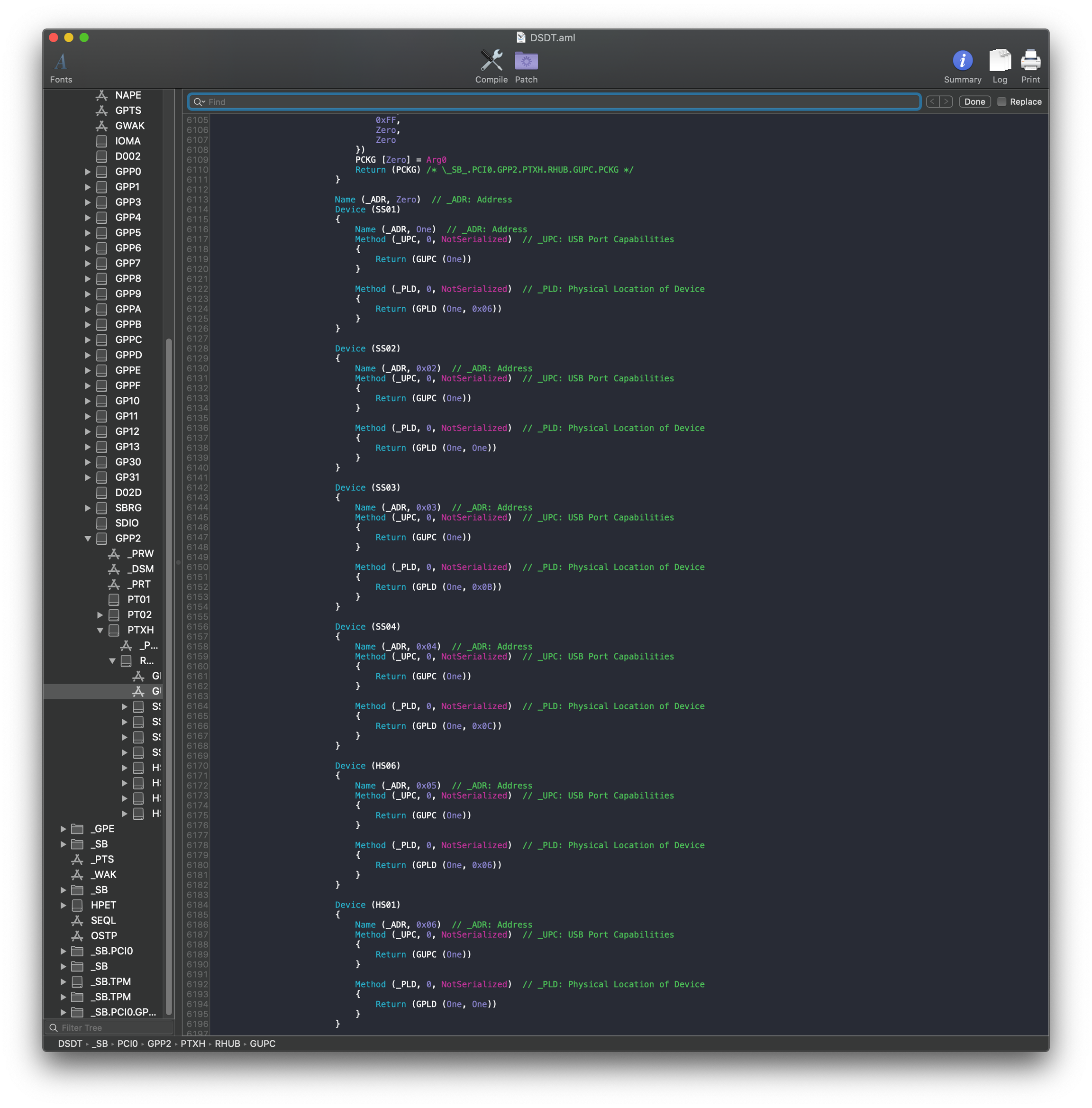Image resolution: width=1092 pixels, height=1108 pixels.
Task: Expand the SBRG device node
Action: 88,508
